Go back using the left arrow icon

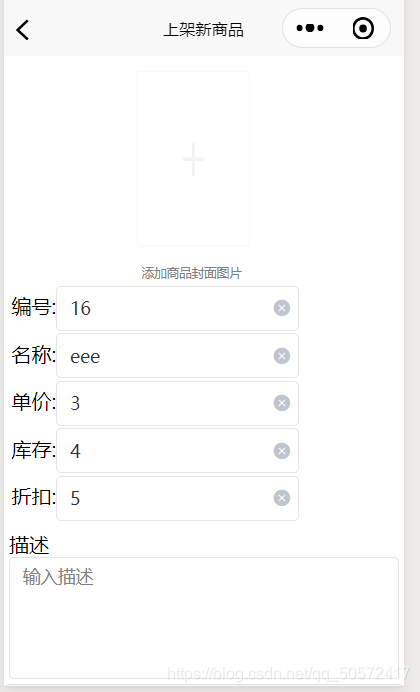tap(22, 30)
